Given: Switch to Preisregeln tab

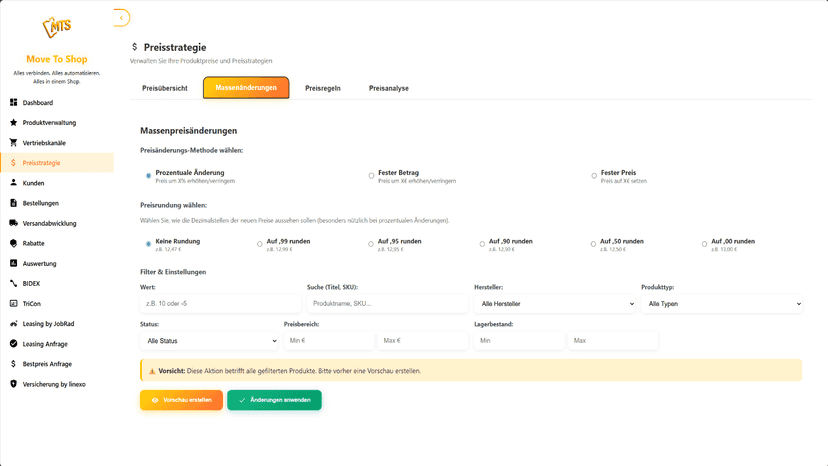Looking at the screenshot, I should pos(323,88).
